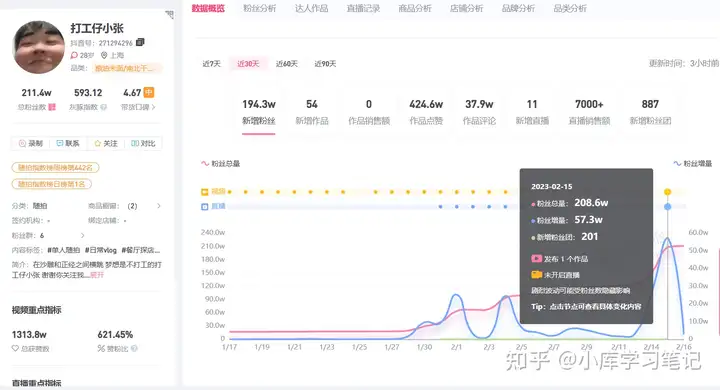
Task: Click the 2/15 data point on chart
Action: (x=668, y=238)
